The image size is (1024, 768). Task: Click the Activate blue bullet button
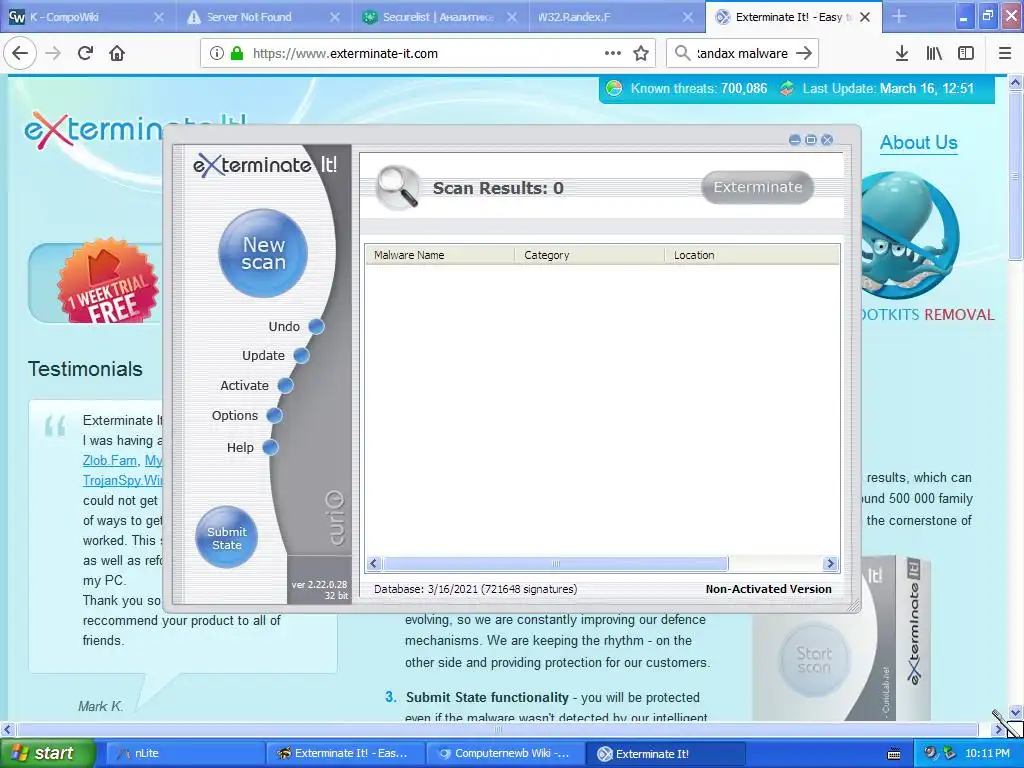(285, 385)
